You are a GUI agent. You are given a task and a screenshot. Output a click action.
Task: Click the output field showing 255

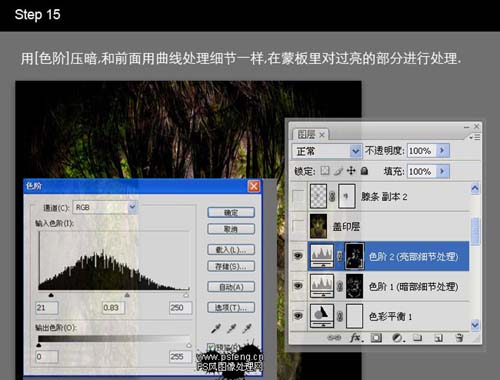click(181, 357)
